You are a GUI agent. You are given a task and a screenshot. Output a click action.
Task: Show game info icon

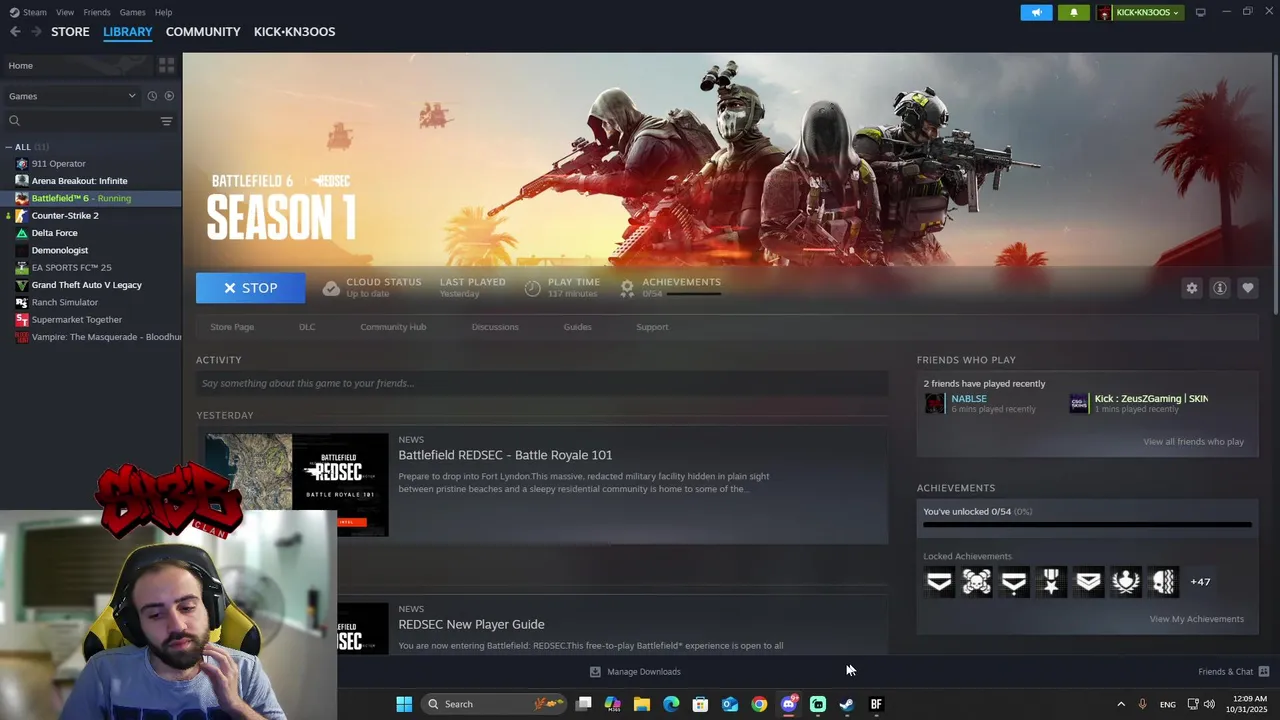click(x=1220, y=288)
